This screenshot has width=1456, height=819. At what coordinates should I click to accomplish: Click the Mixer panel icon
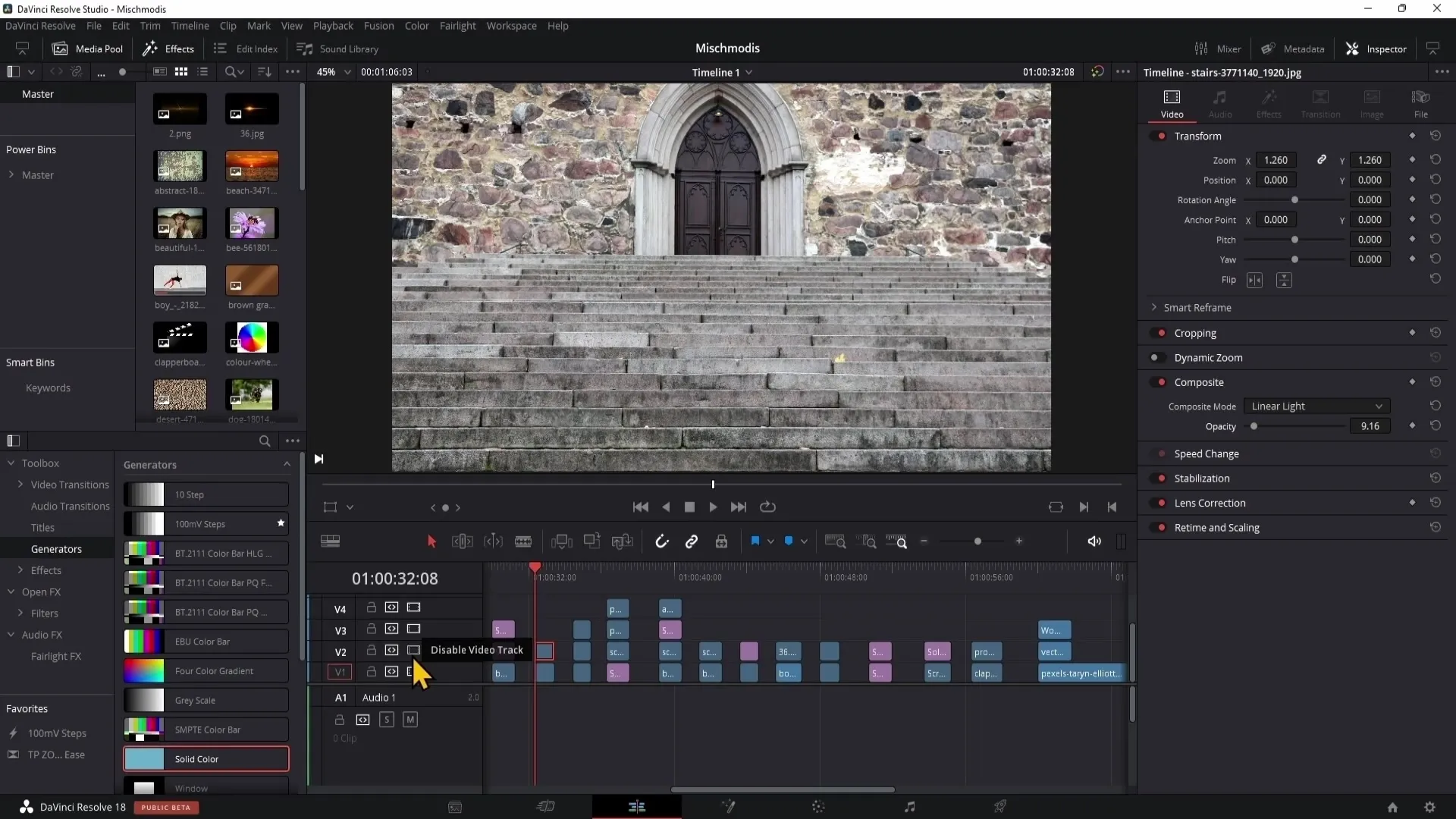(1199, 48)
